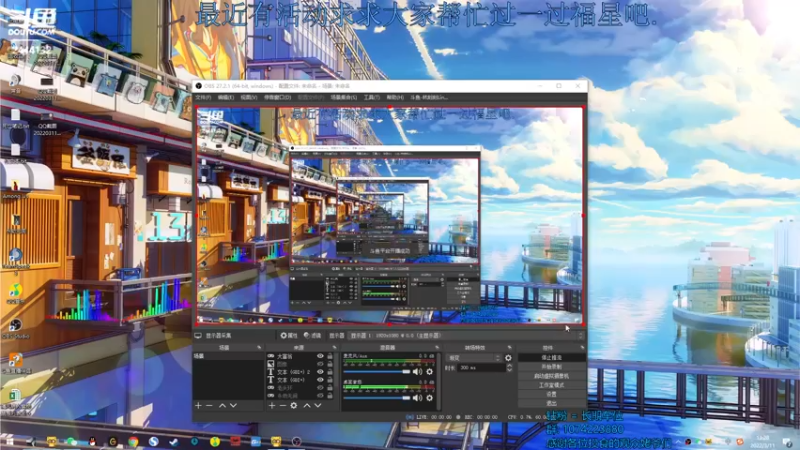Open the 帮助(H) menu

tap(395, 97)
